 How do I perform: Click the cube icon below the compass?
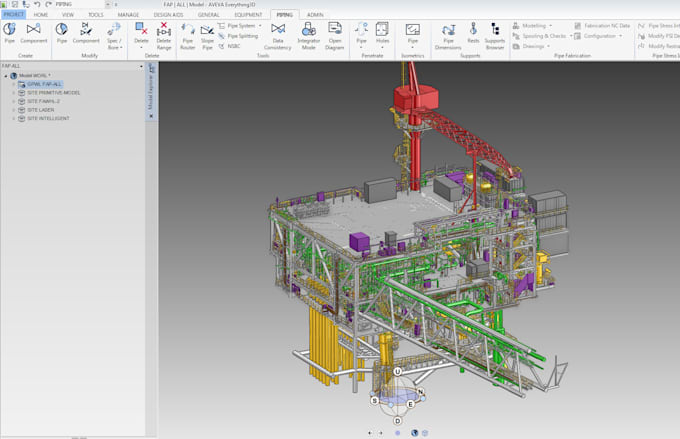click(x=425, y=433)
